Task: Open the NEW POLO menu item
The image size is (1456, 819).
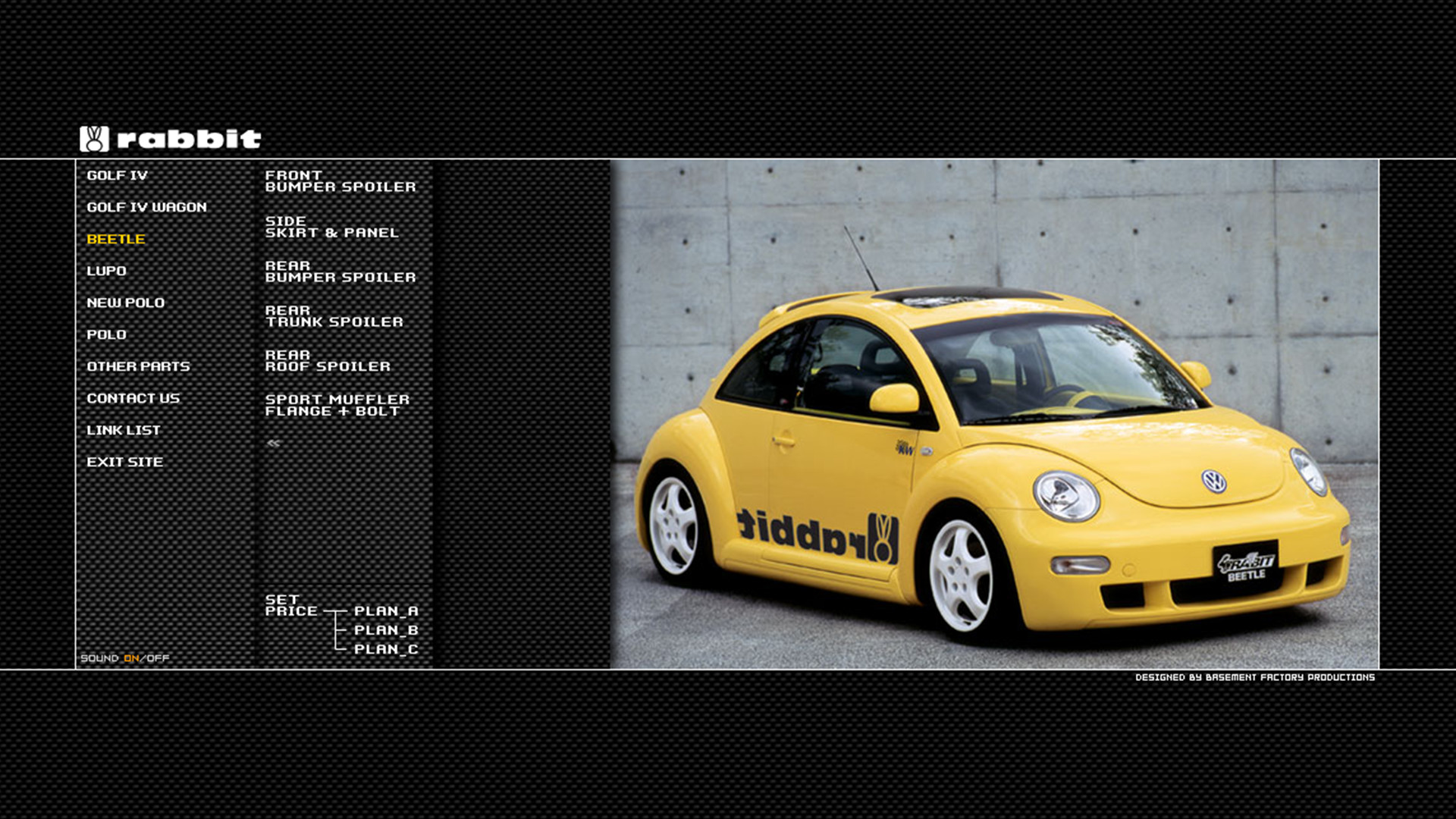Action: click(x=125, y=303)
